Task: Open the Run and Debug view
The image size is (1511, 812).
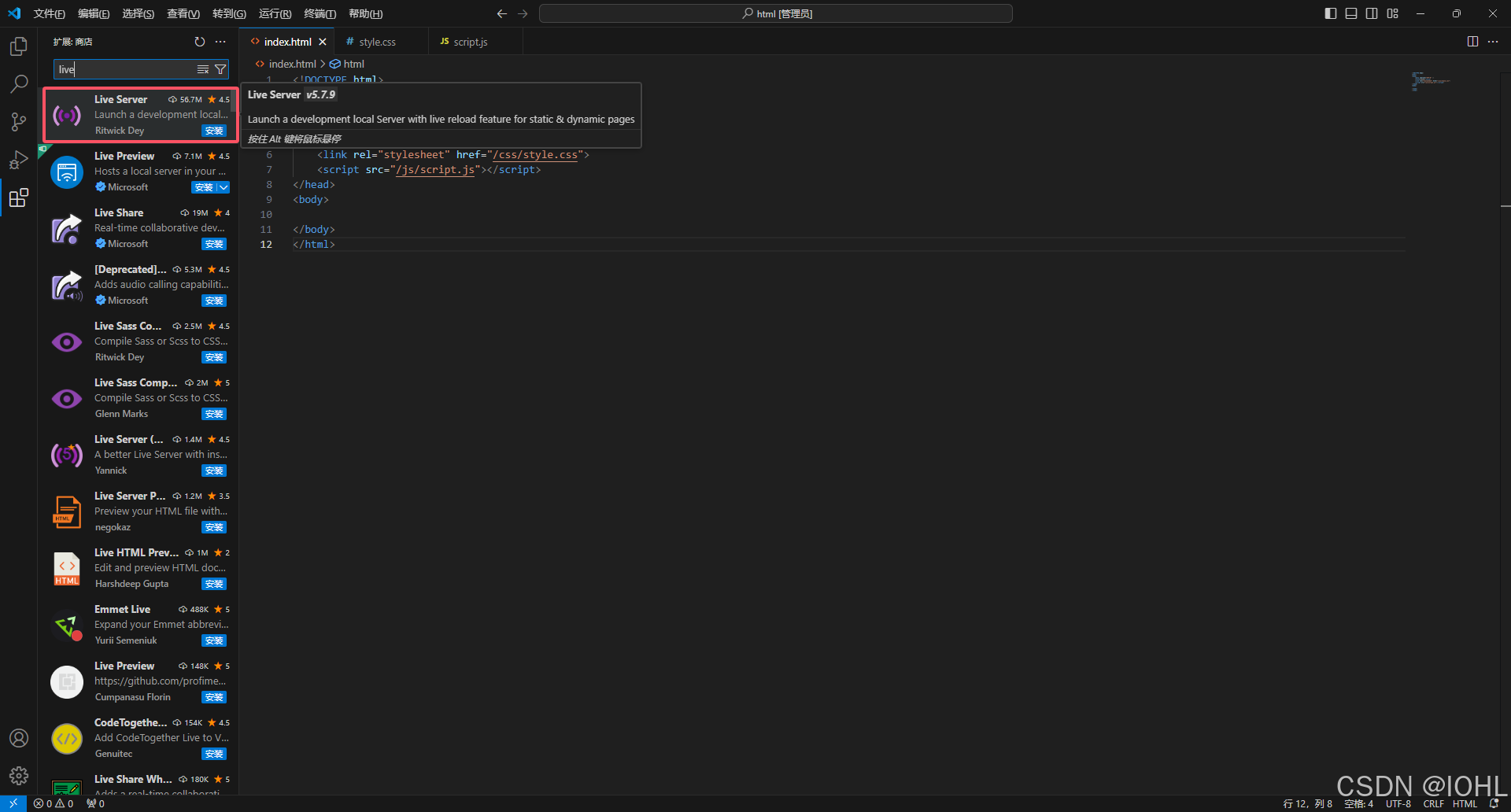Action: pos(19,160)
